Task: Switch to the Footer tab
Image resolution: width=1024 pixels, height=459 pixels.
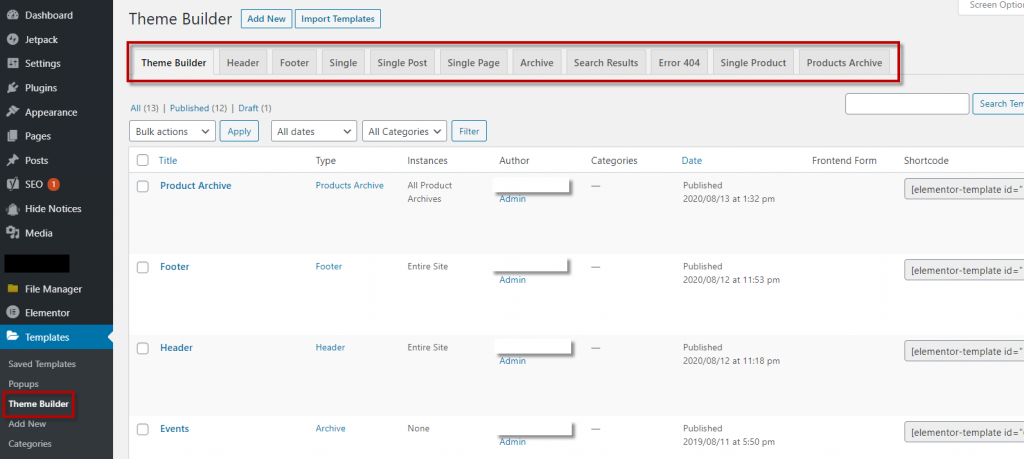Action: tap(295, 63)
